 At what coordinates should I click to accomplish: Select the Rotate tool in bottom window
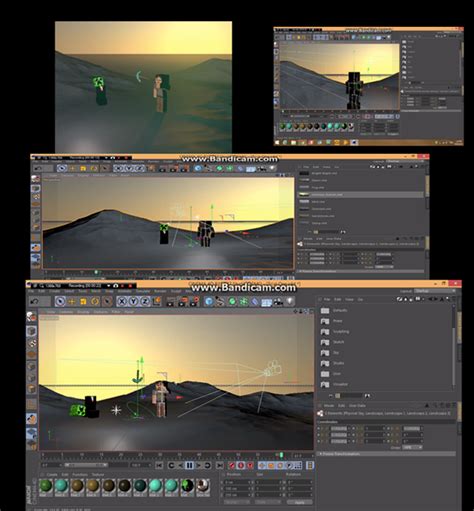(95, 301)
